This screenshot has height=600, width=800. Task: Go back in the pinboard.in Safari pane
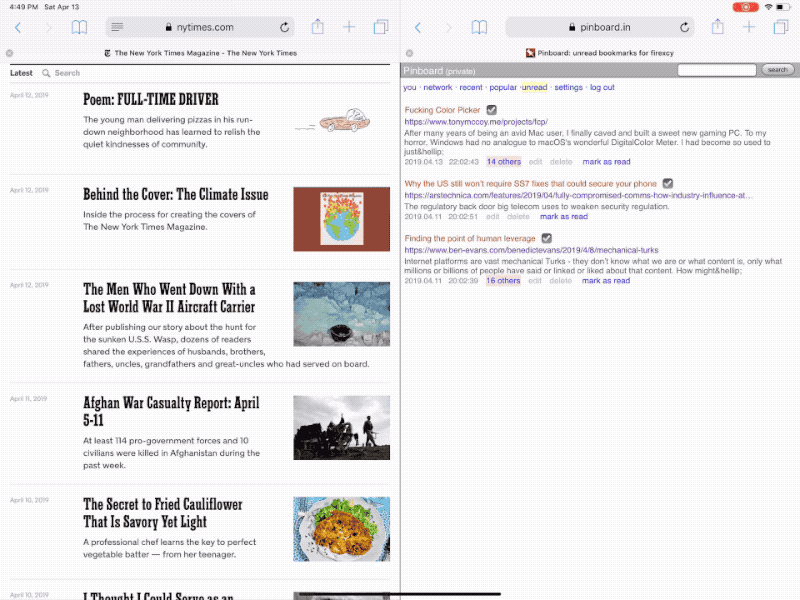click(x=418, y=28)
